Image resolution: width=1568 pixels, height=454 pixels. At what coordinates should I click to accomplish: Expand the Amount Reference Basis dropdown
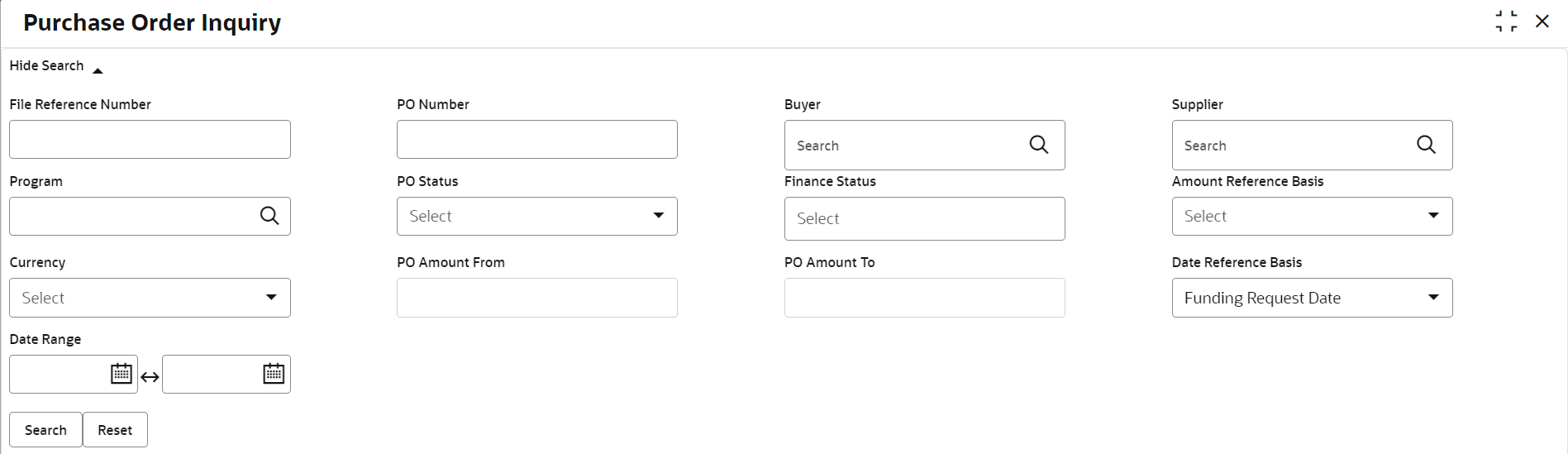point(1433,216)
